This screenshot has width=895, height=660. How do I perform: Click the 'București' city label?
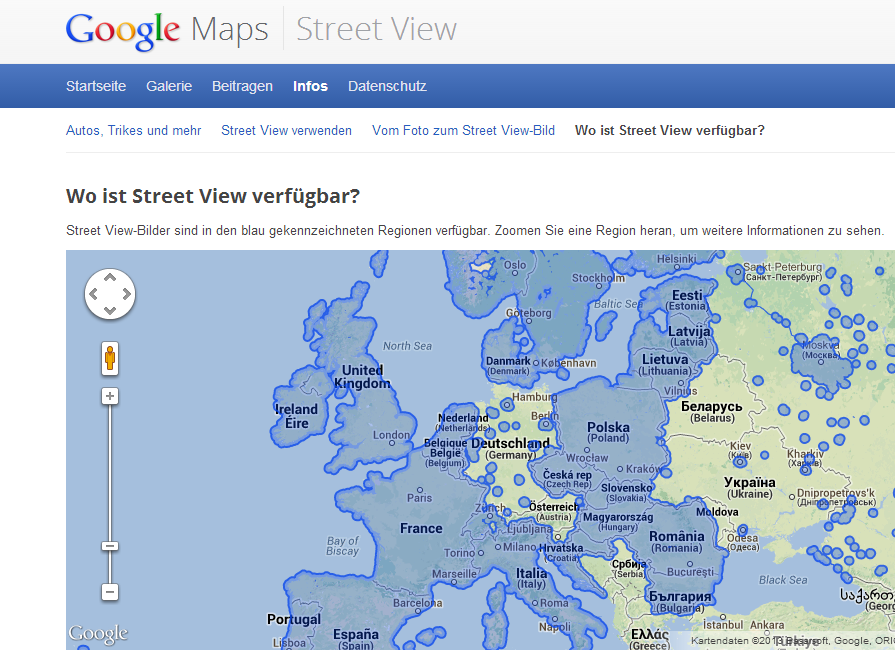click(690, 572)
